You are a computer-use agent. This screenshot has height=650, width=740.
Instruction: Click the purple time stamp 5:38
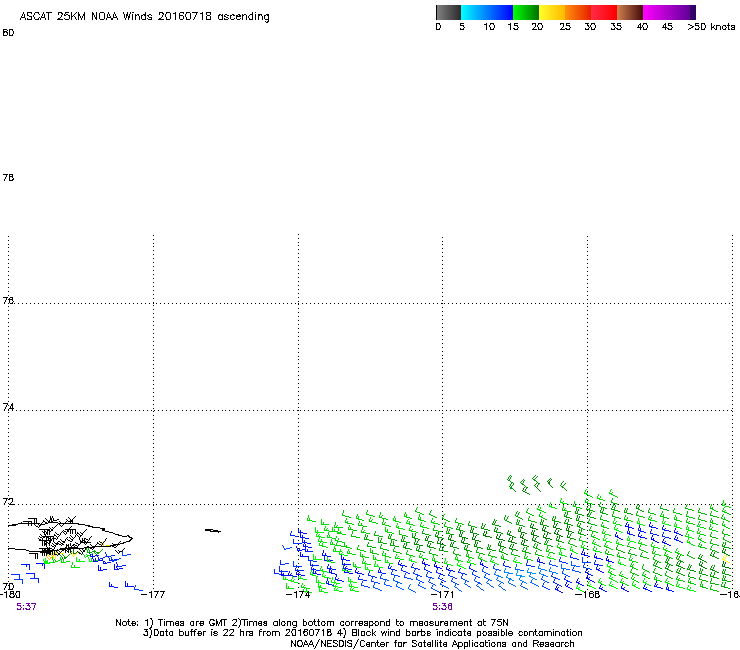[442, 607]
